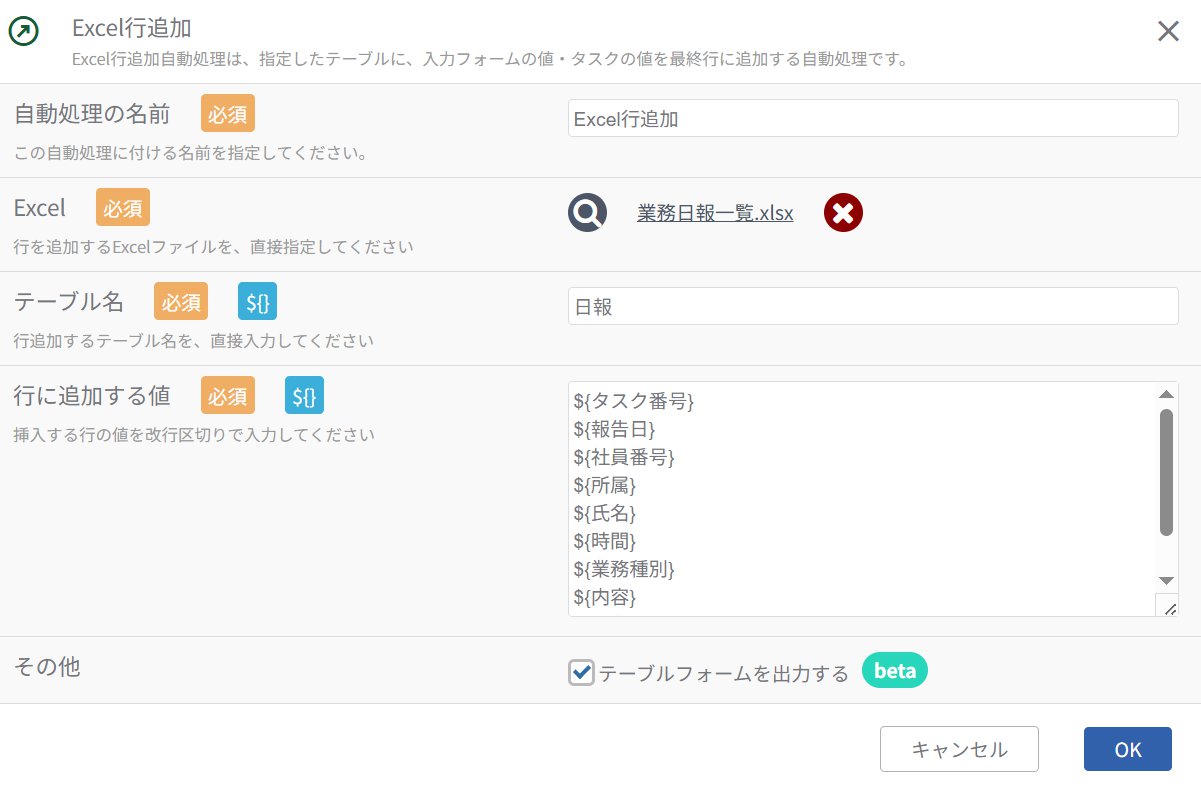The width and height of the screenshot is (1201, 789).
Task: Click the ${タスク番号} line
Action: (634, 401)
